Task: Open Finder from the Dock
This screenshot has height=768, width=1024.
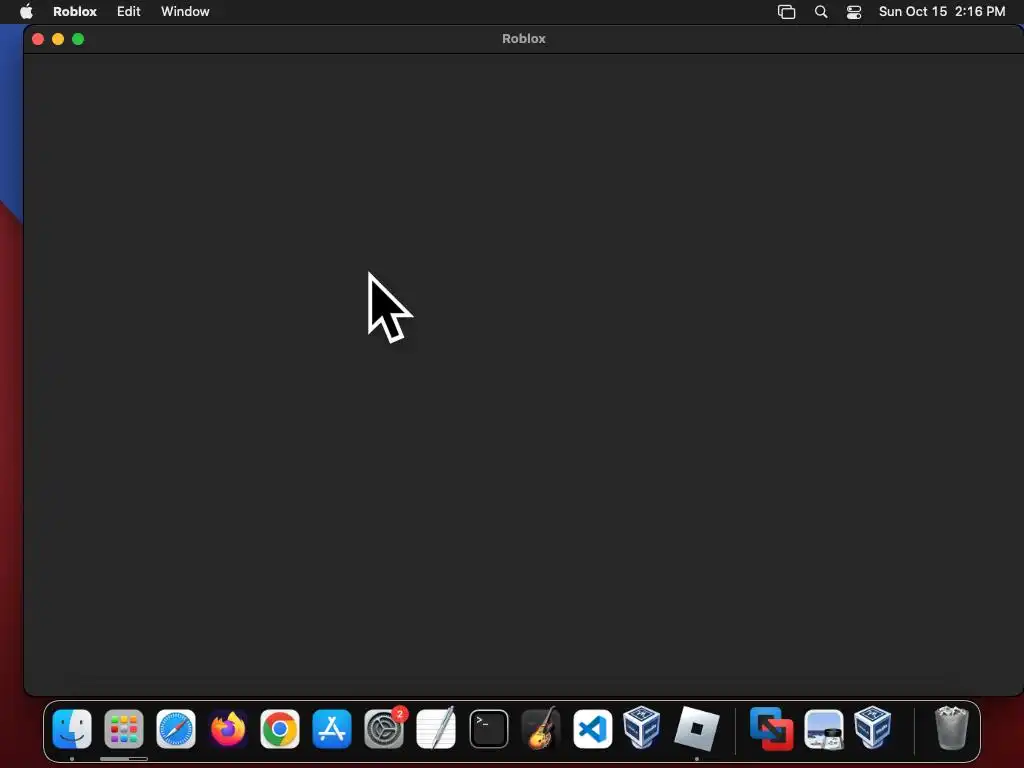Action: (72, 729)
